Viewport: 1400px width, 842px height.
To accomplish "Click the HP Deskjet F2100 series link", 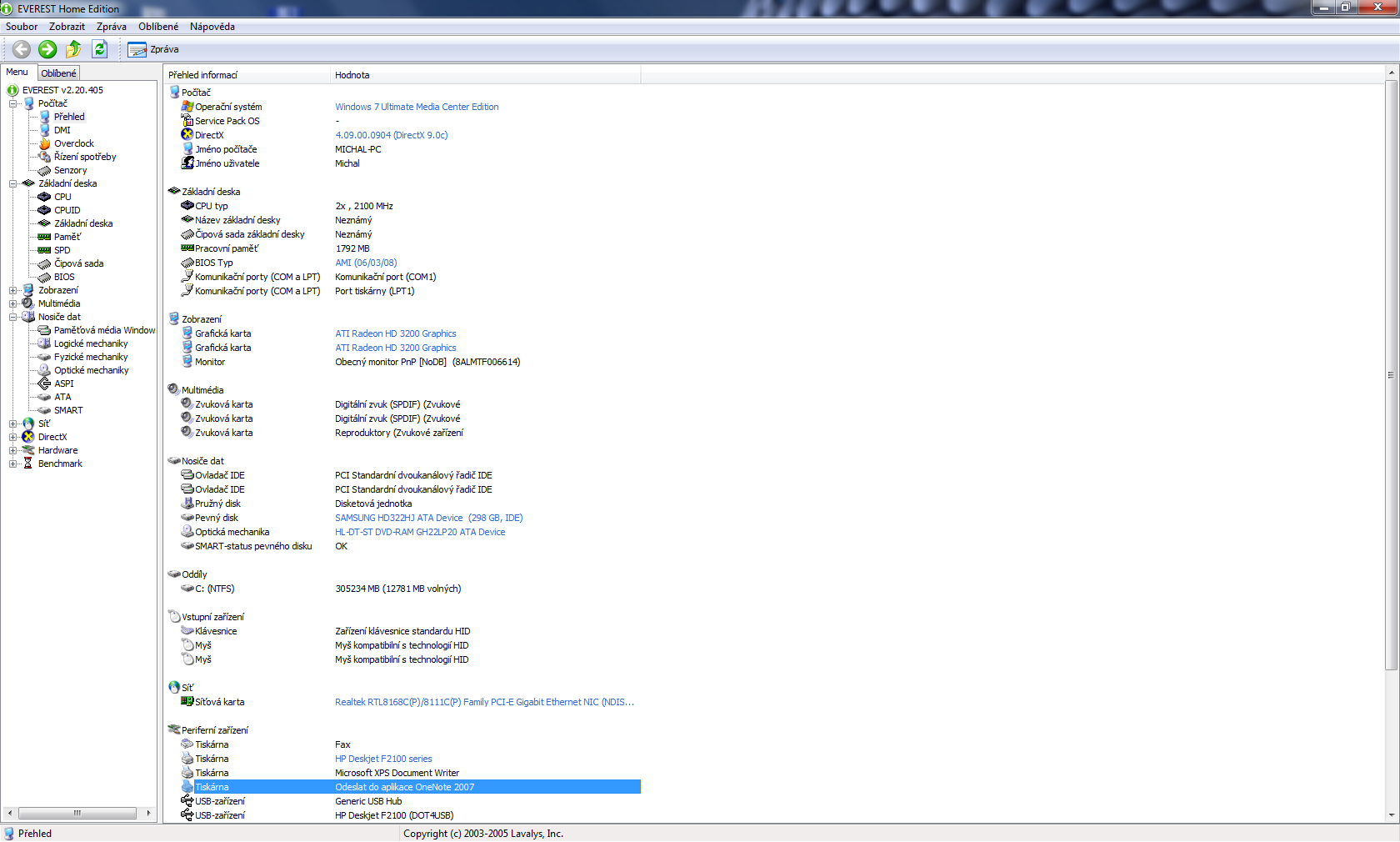I will coord(383,759).
